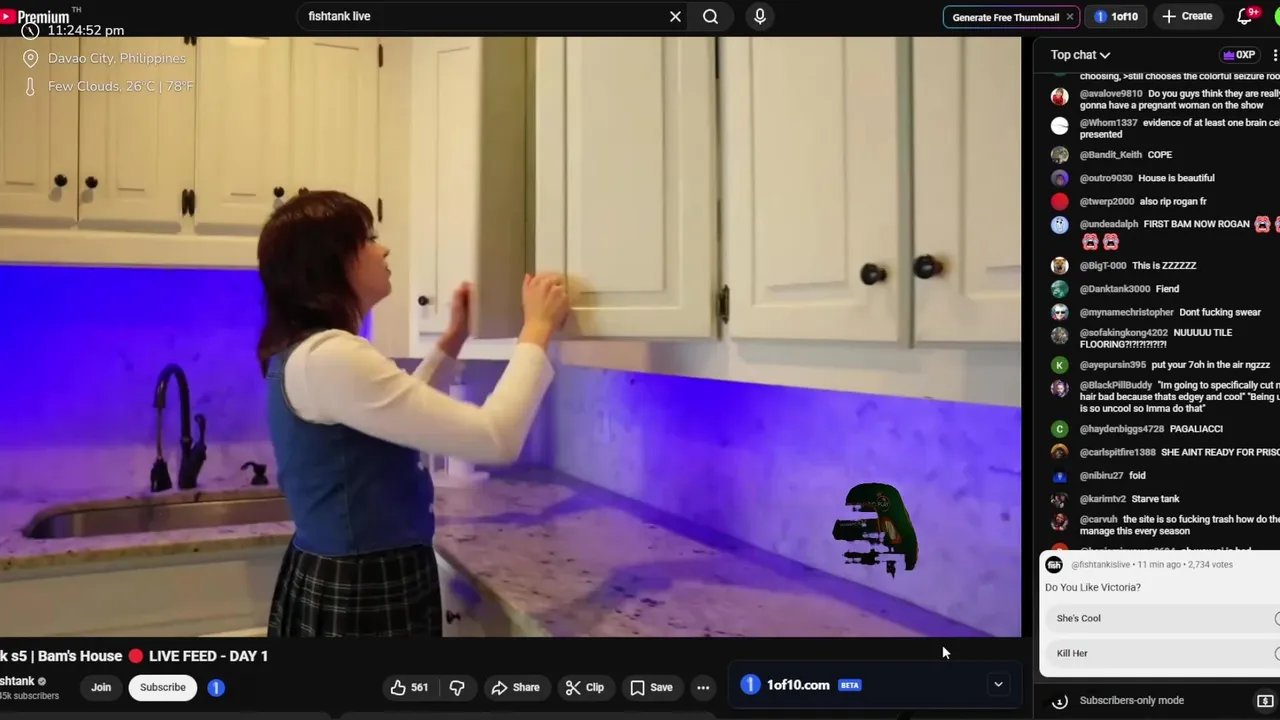
Task: Click the 1of10.com BETA logo
Action: [x=800, y=685]
